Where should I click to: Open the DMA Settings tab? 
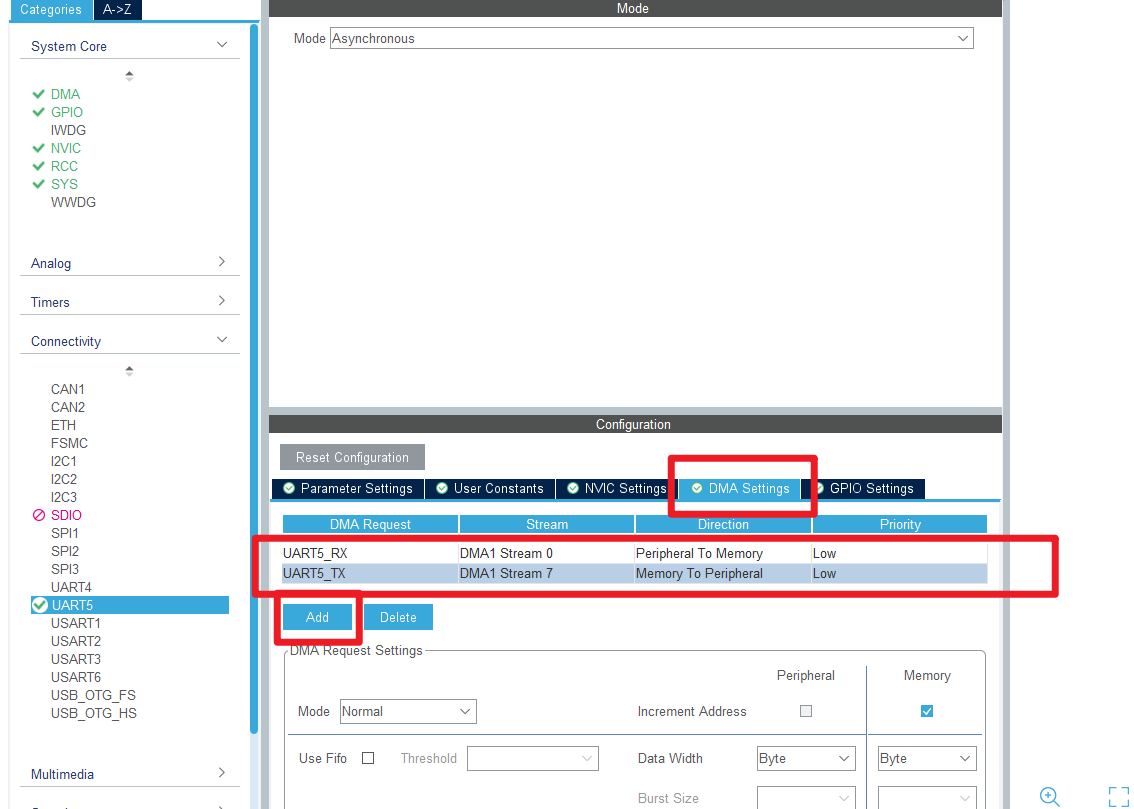pyautogui.click(x=741, y=489)
